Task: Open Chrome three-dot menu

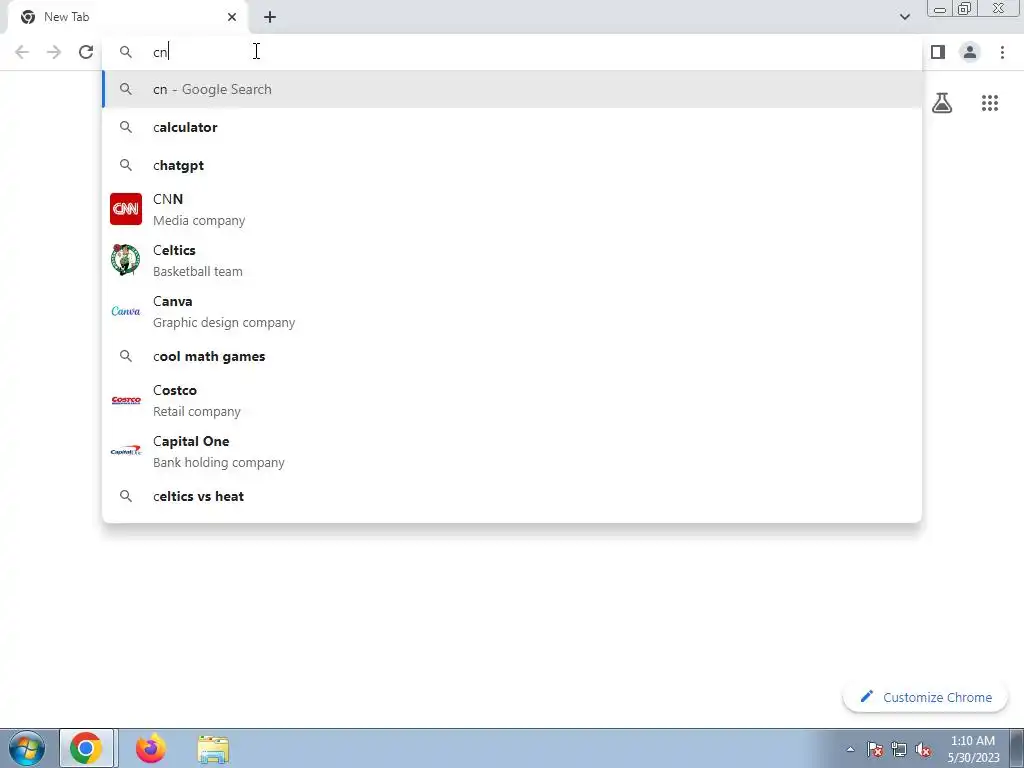Action: [1002, 52]
